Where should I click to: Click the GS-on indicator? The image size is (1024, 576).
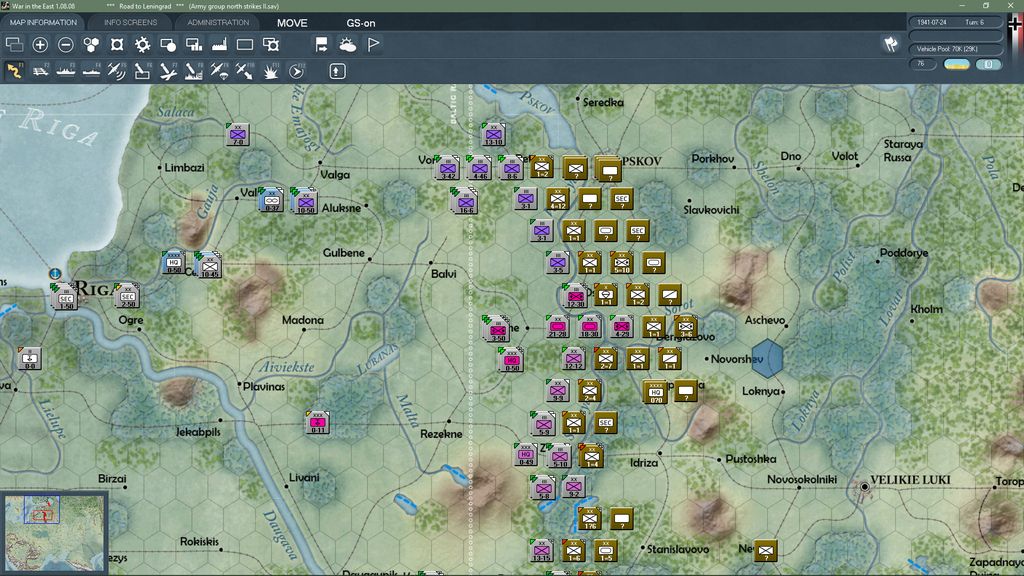[x=360, y=23]
